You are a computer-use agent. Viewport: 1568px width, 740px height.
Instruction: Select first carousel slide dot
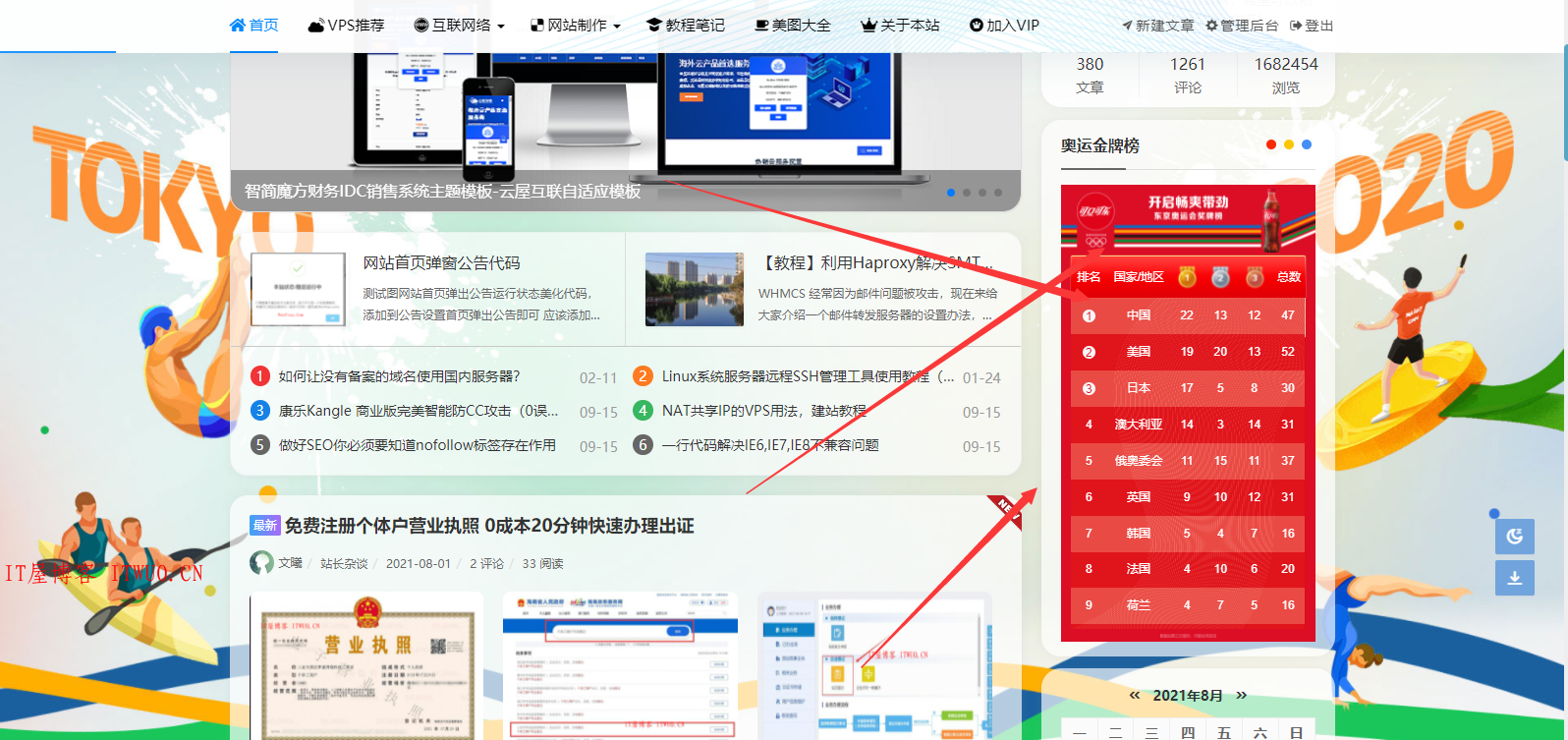click(950, 193)
